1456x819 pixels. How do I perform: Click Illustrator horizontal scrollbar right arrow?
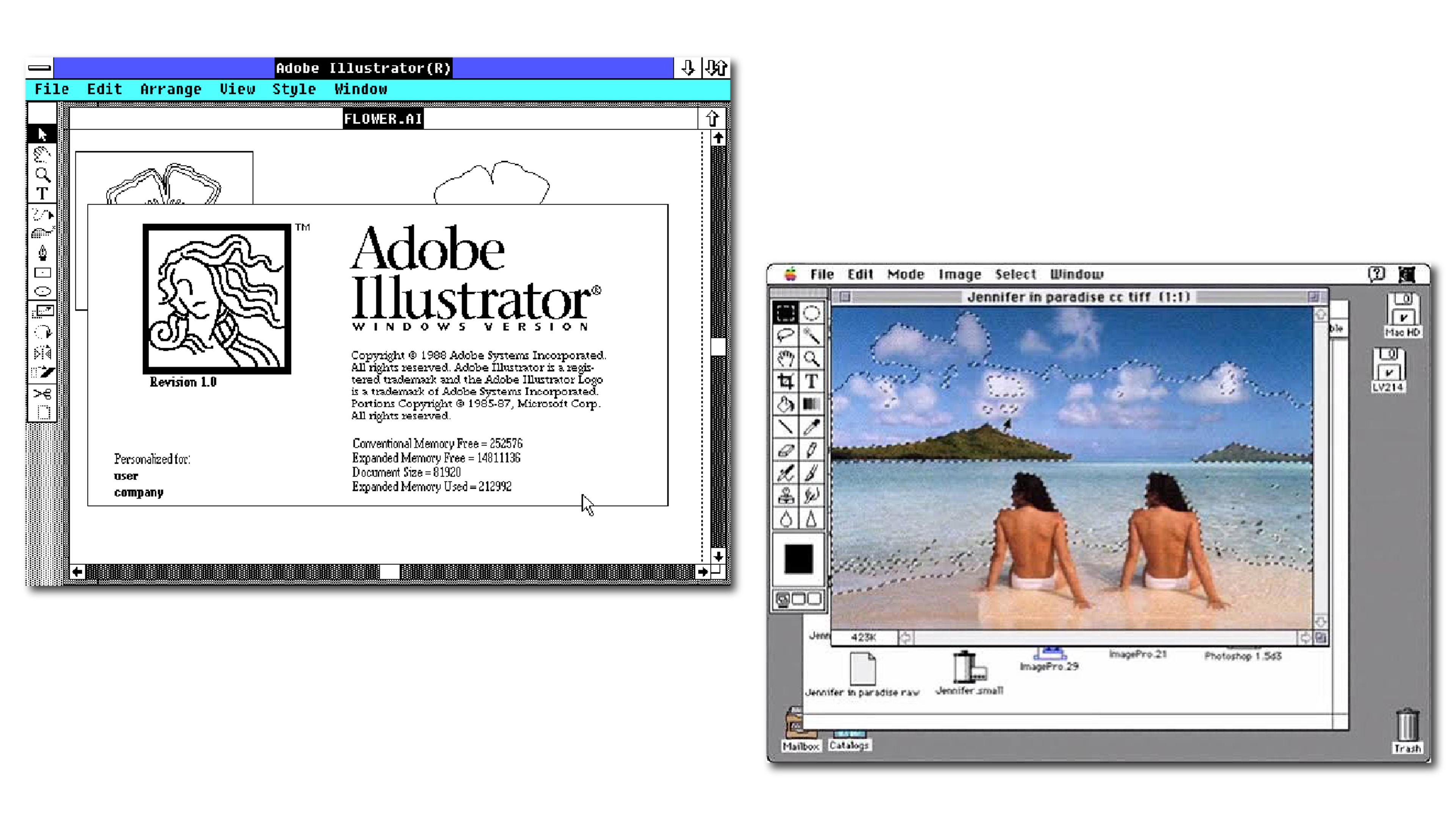702,572
